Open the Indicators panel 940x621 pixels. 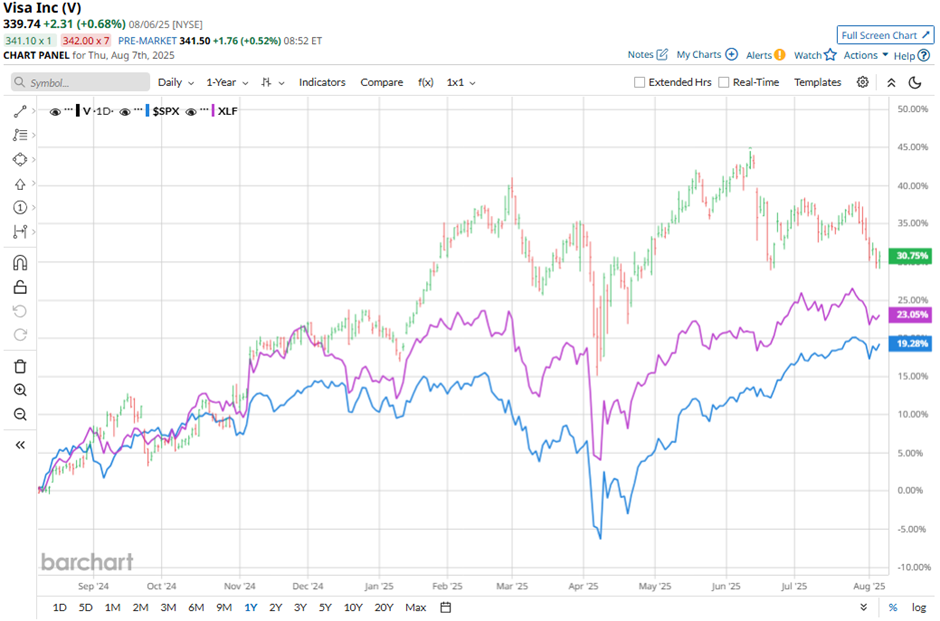pos(322,83)
